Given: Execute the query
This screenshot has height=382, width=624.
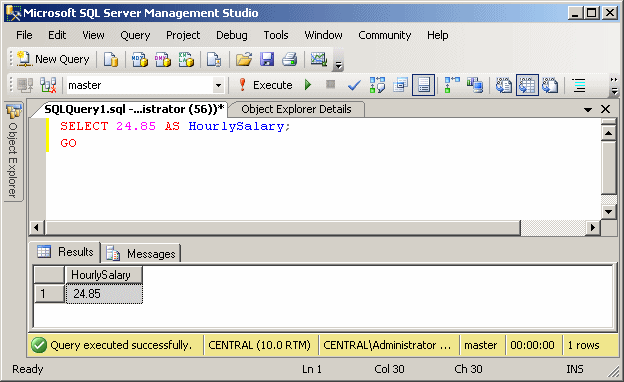Looking at the screenshot, I should 265,85.
